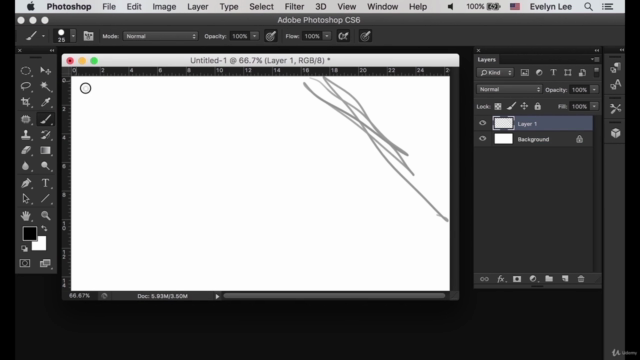Swap foreground and background colors
The height and width of the screenshot is (360, 640).
coord(44,229)
